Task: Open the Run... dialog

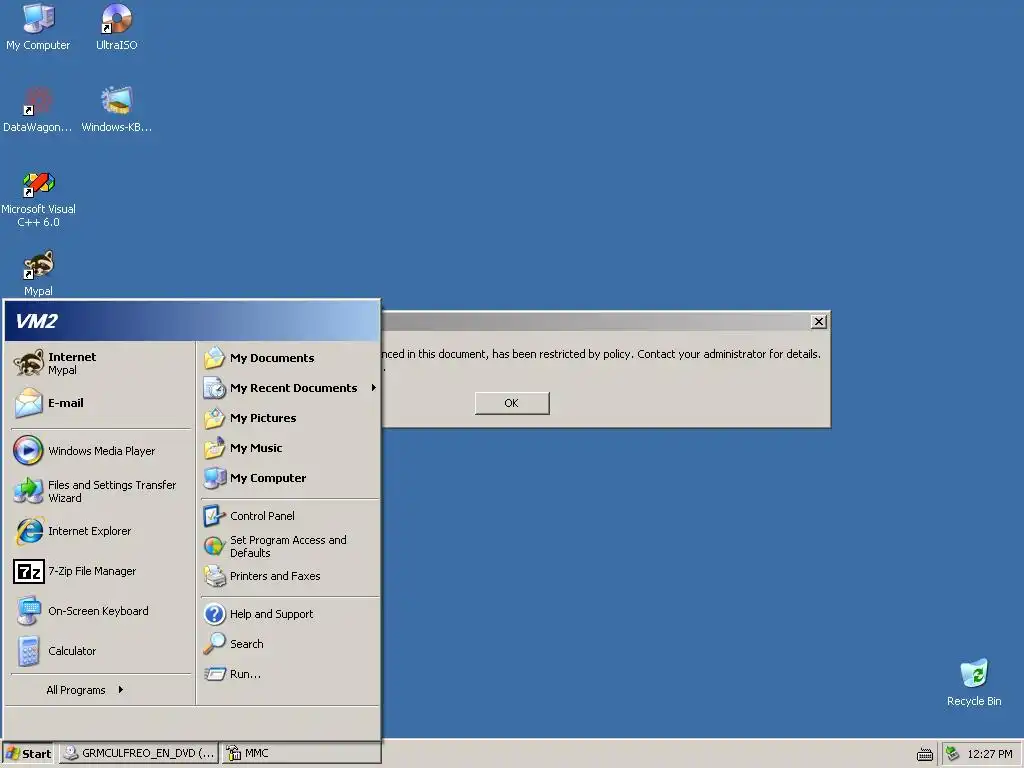Action: (289, 674)
